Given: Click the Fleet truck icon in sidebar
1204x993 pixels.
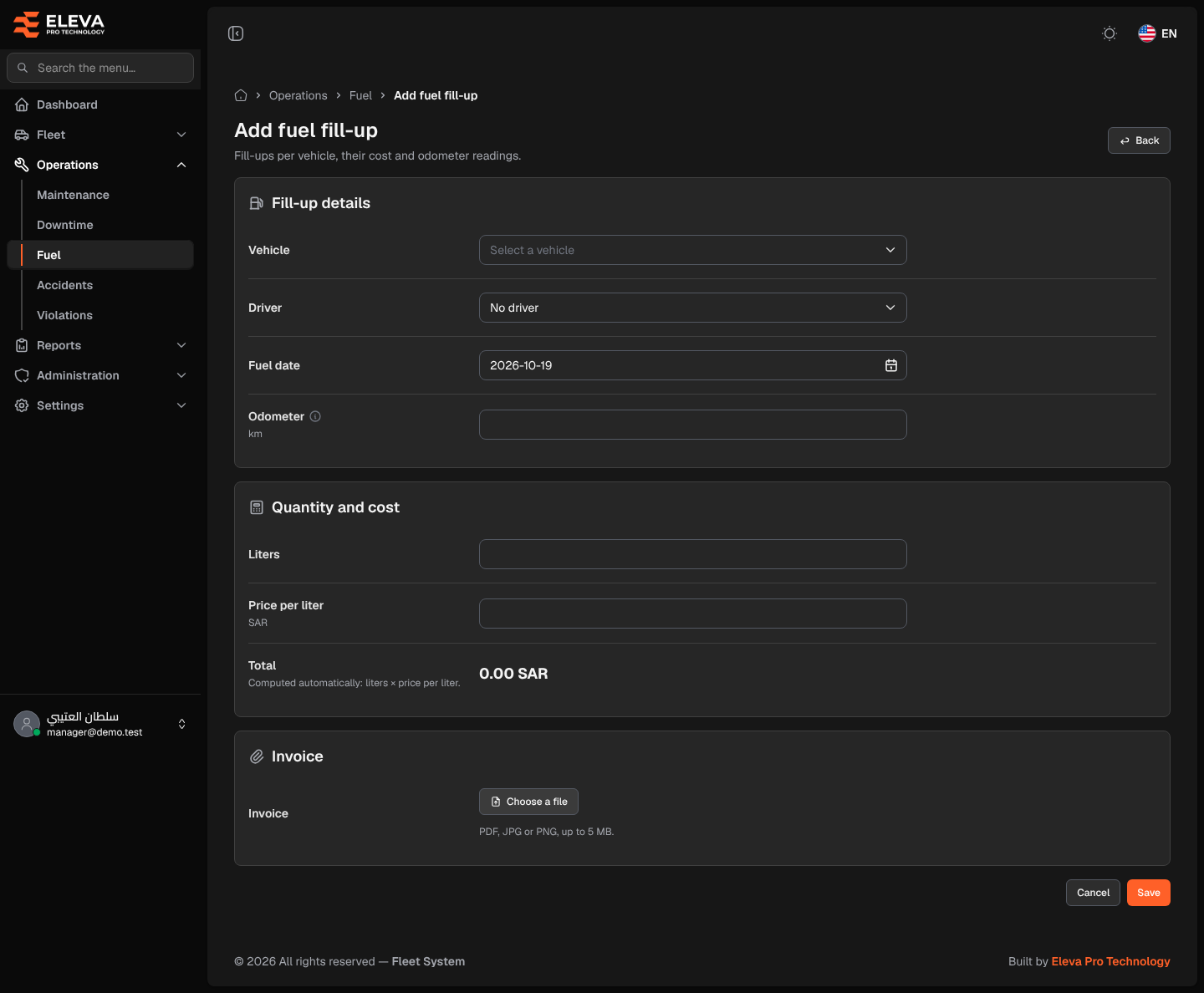Looking at the screenshot, I should coord(22,135).
